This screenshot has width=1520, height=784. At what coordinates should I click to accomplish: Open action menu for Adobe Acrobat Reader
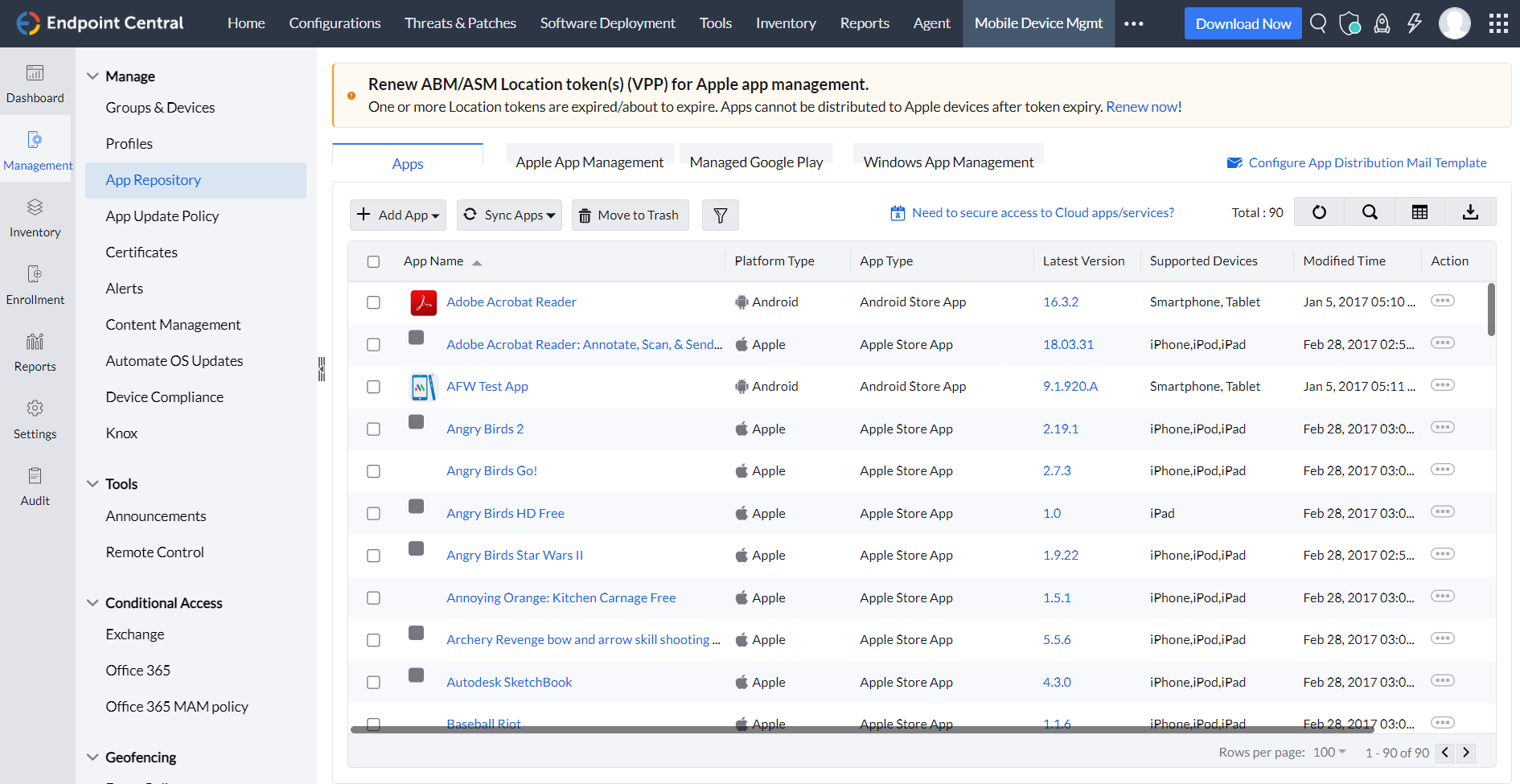(x=1442, y=301)
